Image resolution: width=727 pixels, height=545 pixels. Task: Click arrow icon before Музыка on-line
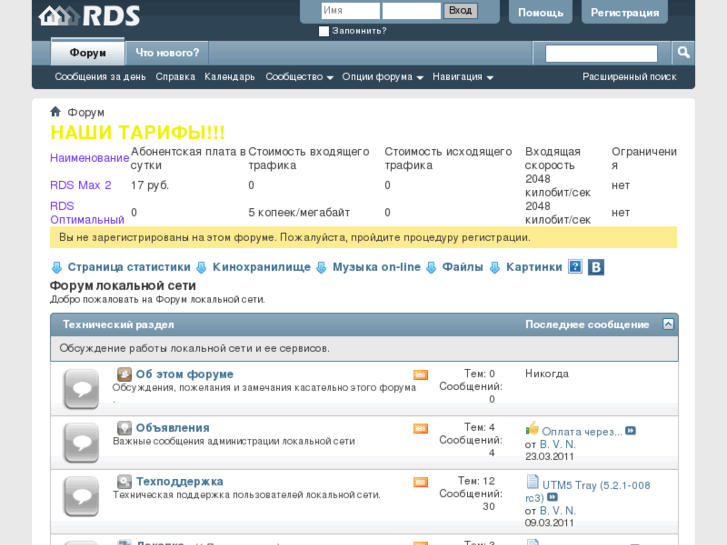[x=321, y=268]
